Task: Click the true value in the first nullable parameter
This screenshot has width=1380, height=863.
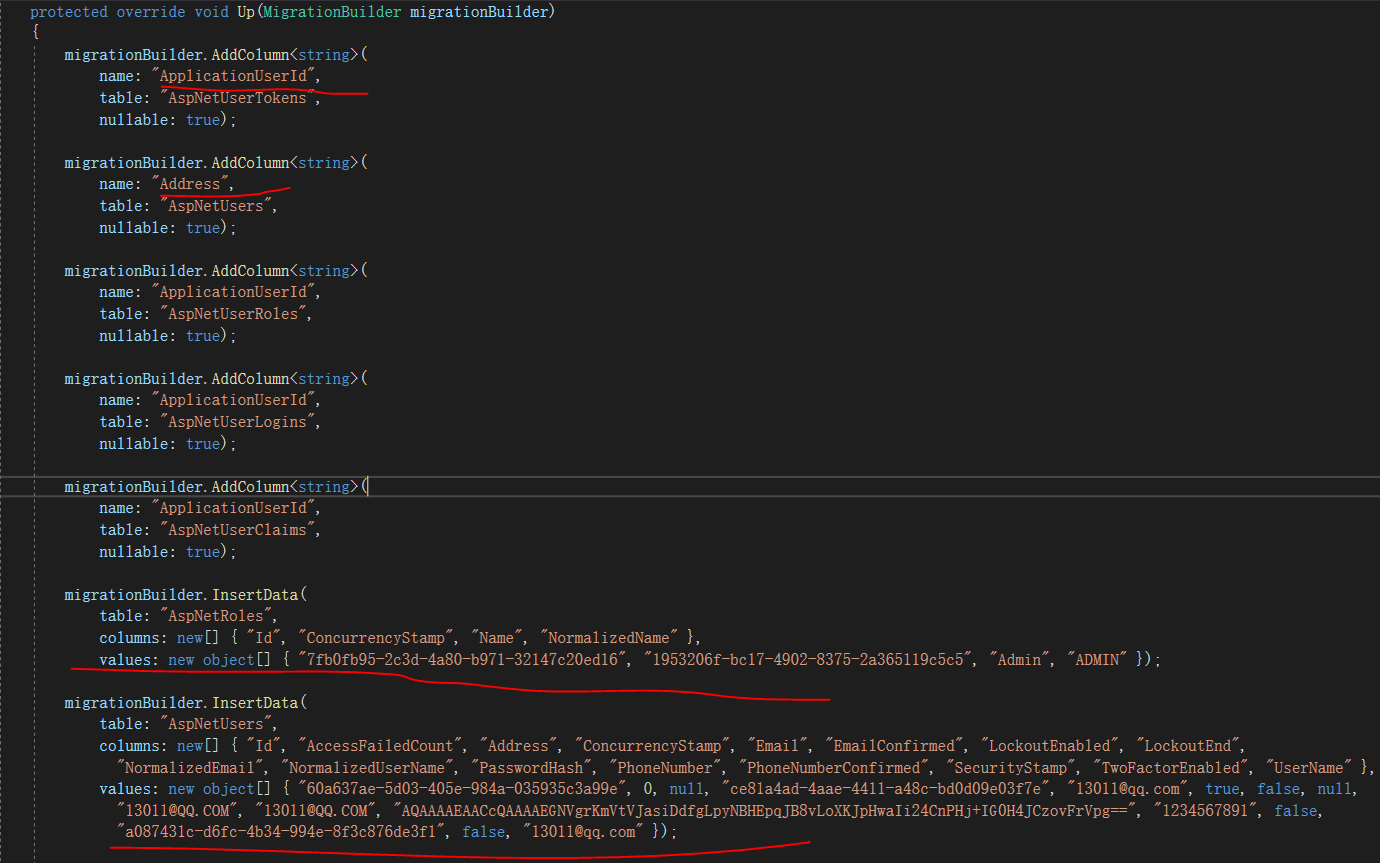Action: click(201, 119)
